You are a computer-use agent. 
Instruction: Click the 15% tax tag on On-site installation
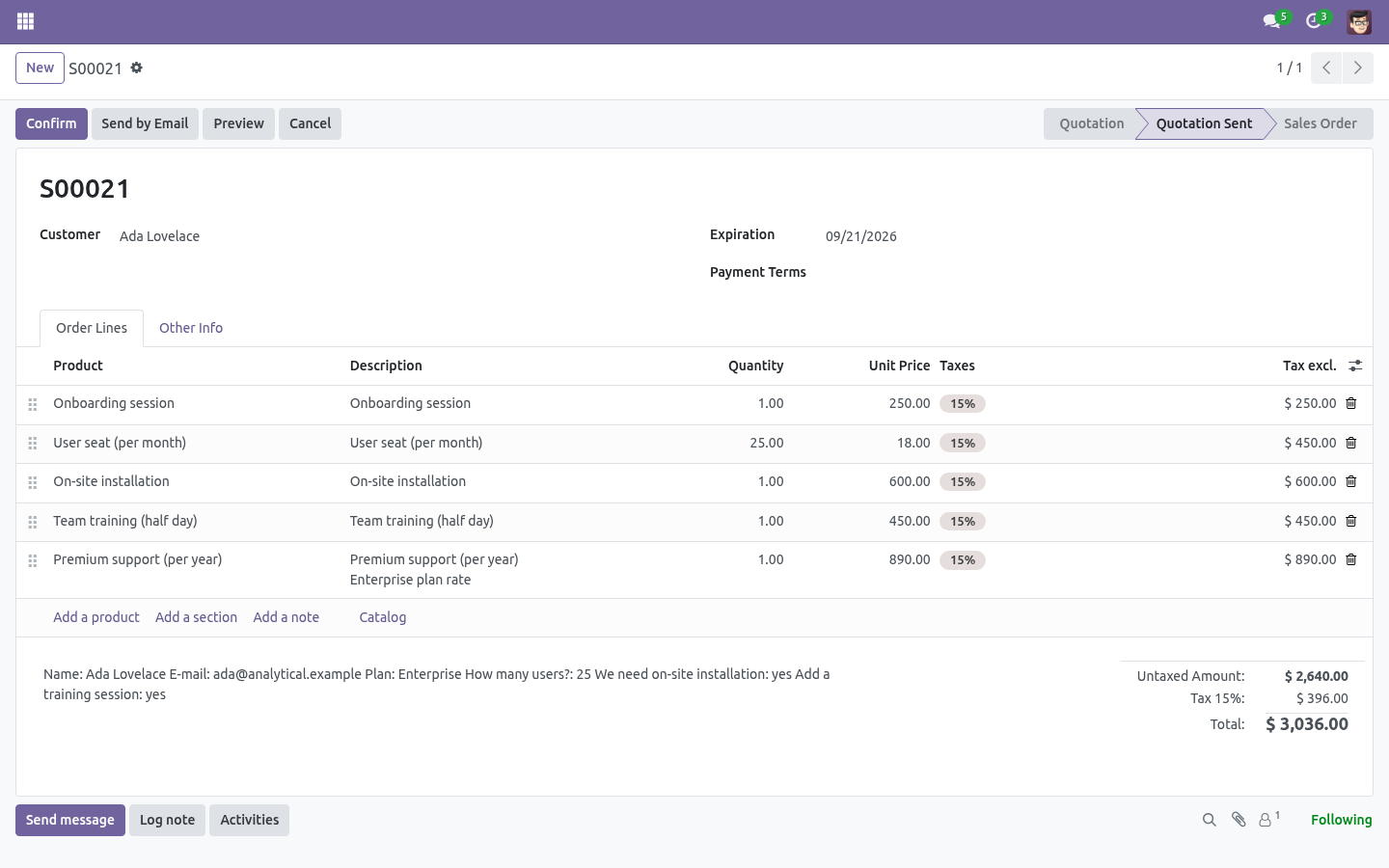pos(963,482)
